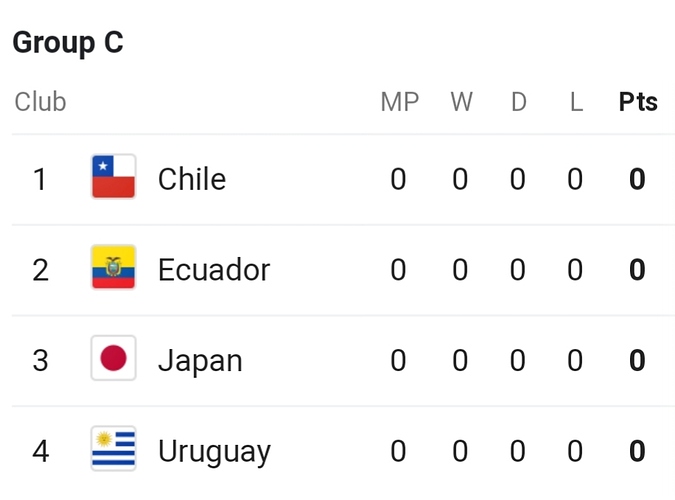Click the Pts column header
The height and width of the screenshot is (500, 675).
(x=638, y=102)
